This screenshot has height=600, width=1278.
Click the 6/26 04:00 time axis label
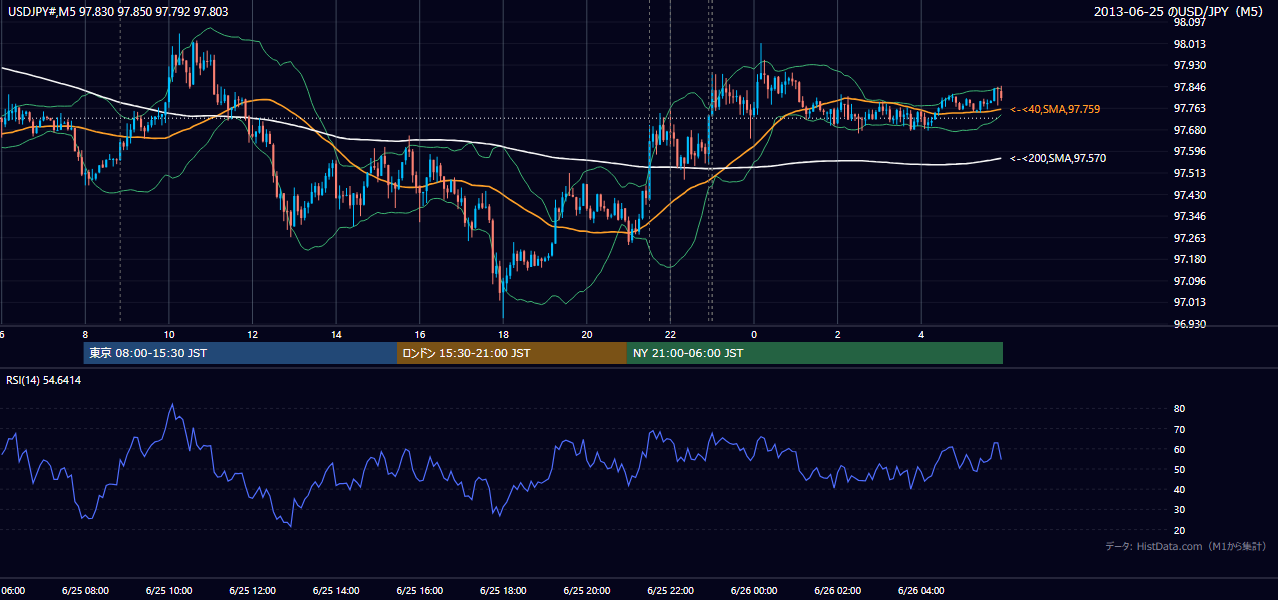point(921,591)
